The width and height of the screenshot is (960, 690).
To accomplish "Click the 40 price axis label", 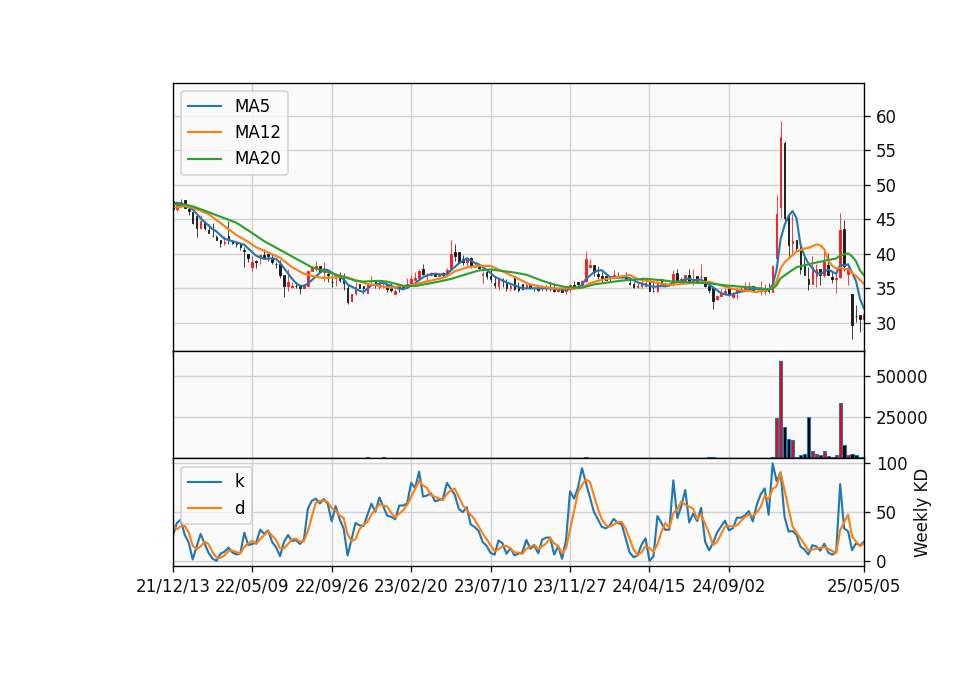I will (x=885, y=255).
